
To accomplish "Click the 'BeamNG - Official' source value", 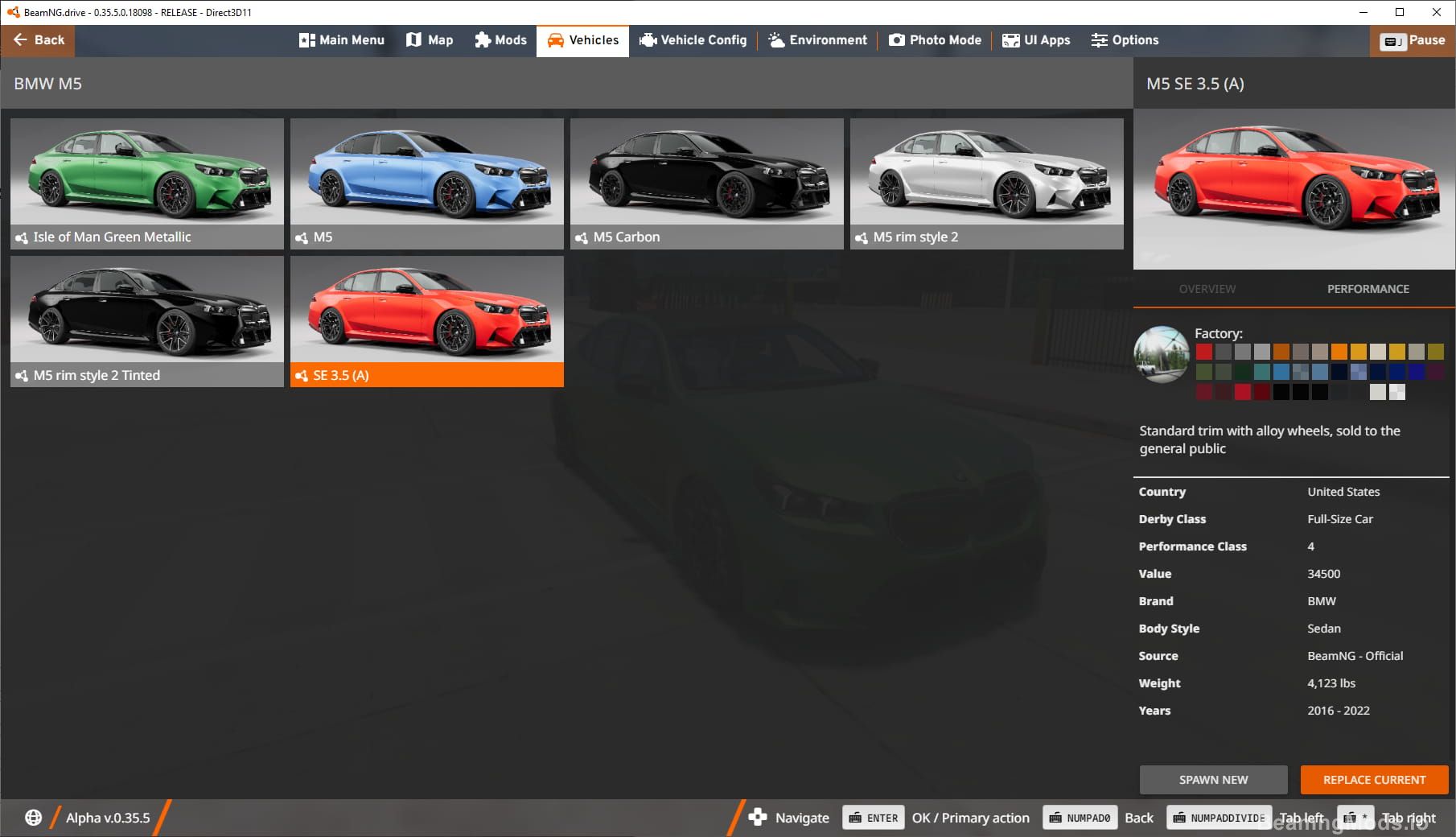I will pyautogui.click(x=1355, y=656).
